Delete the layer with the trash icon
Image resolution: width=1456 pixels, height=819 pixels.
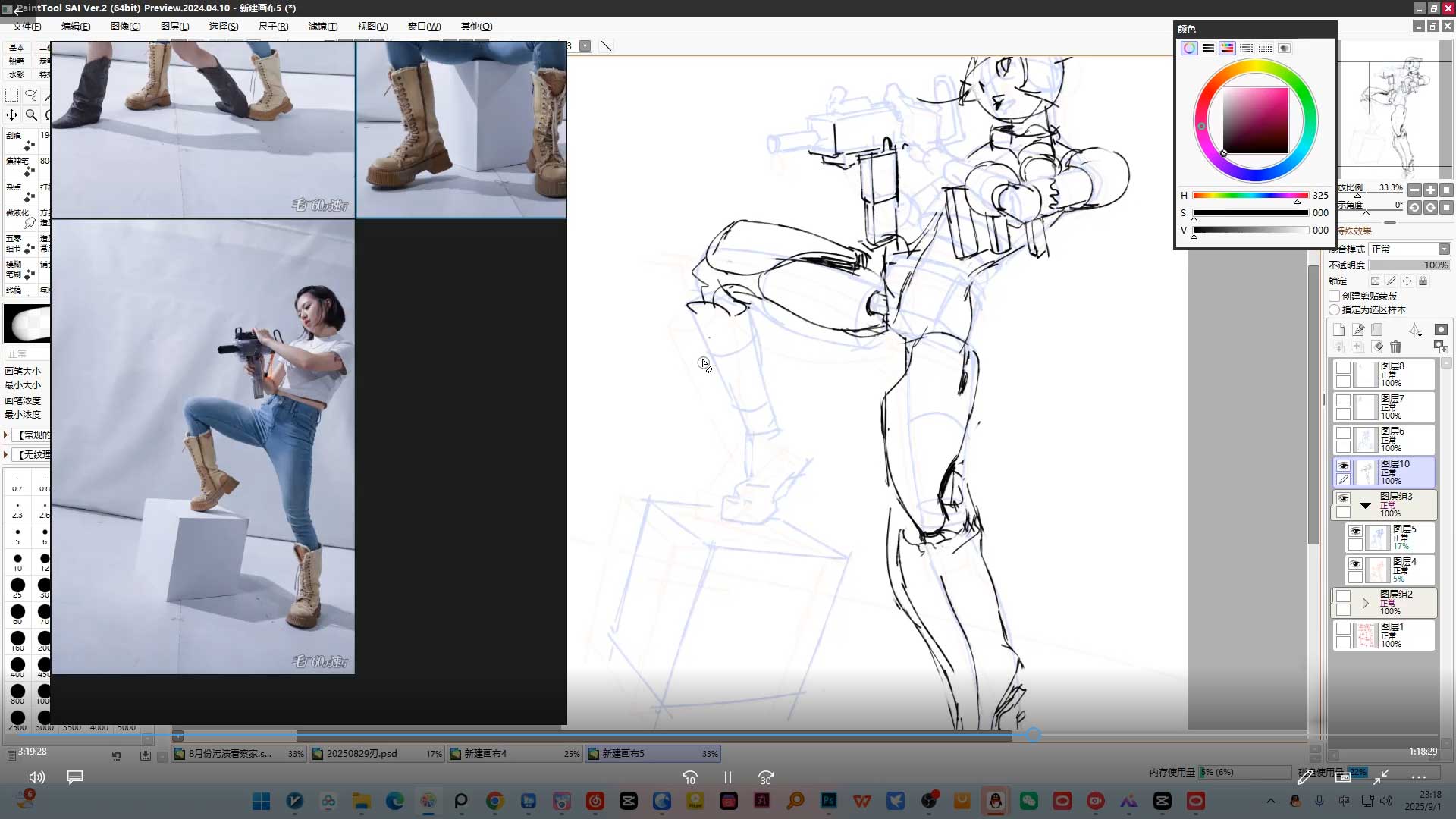coord(1395,347)
